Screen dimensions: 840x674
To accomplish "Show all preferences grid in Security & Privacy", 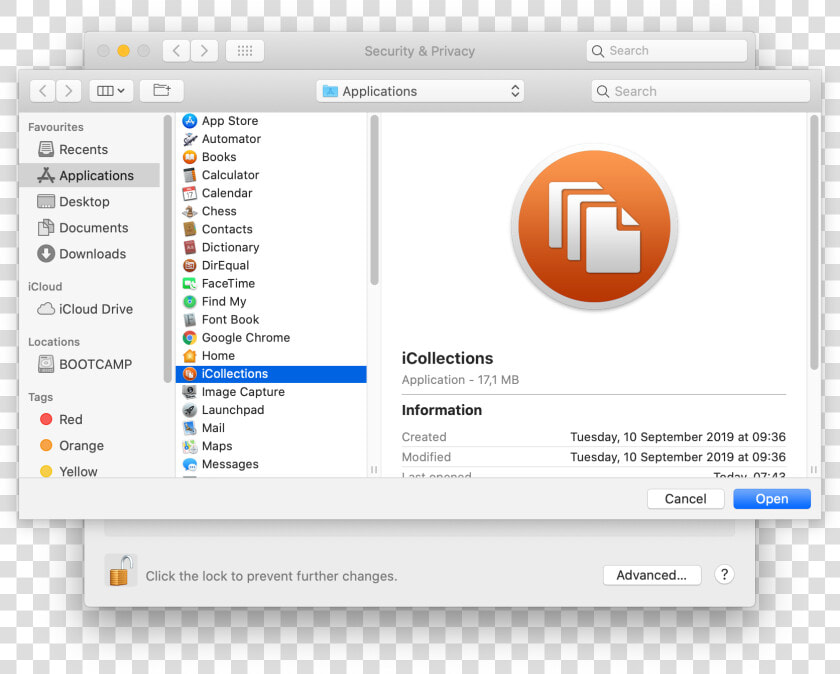I will (245, 51).
